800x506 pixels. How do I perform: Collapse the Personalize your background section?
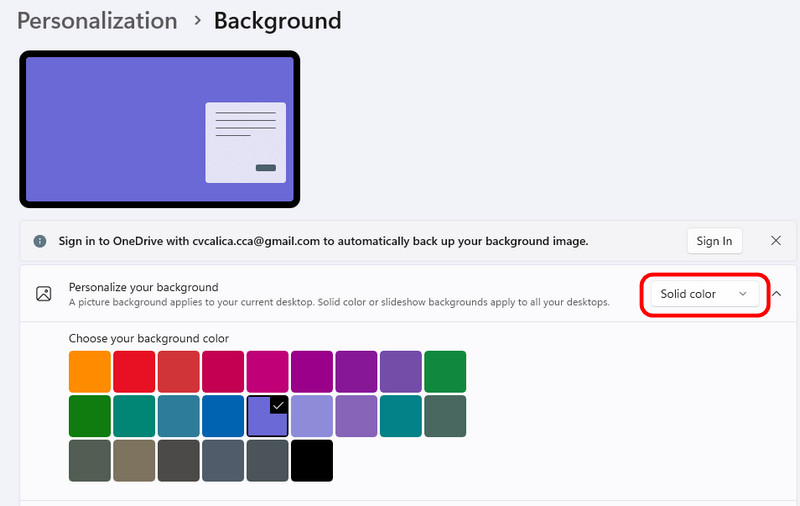777,294
